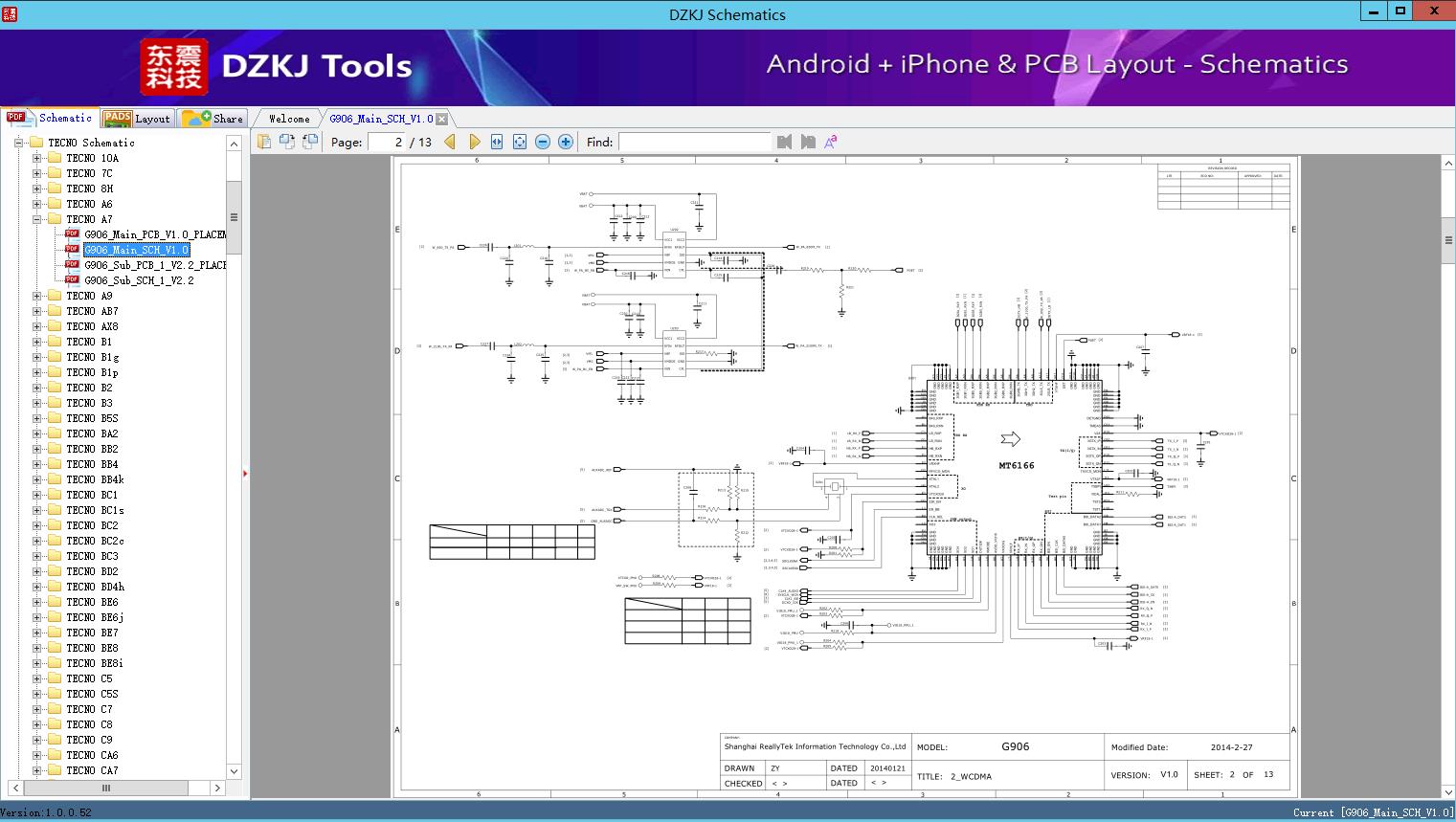Click the copy document icon in the PDF toolbar

tap(264, 142)
